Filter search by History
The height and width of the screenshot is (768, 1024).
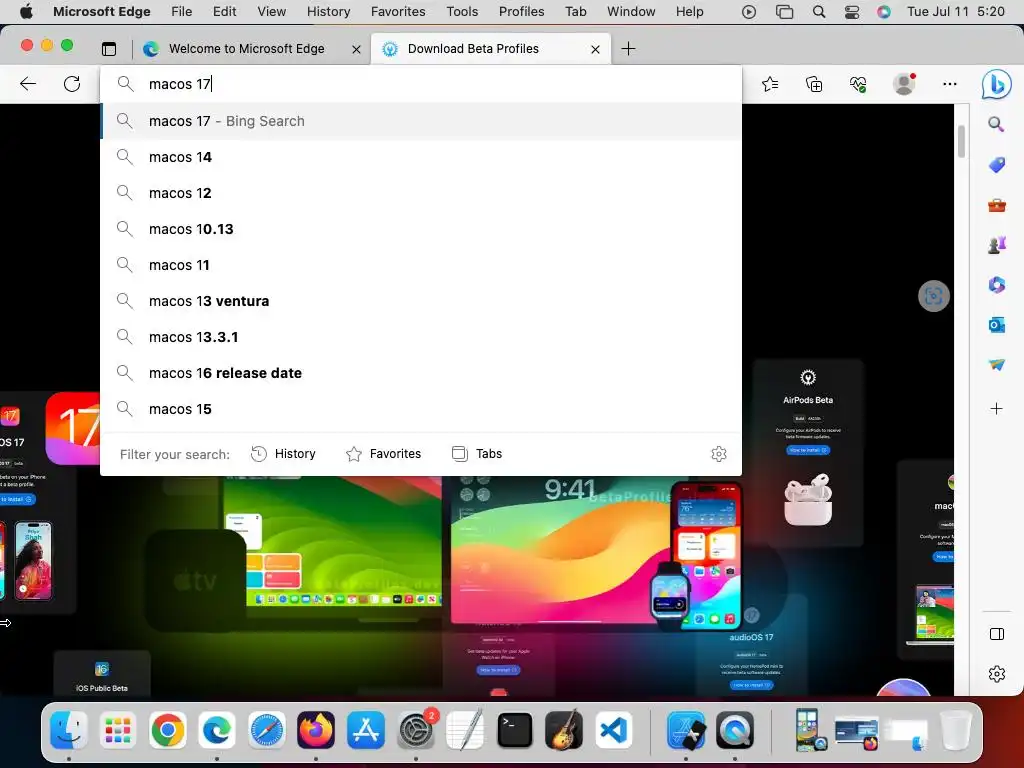click(x=283, y=454)
